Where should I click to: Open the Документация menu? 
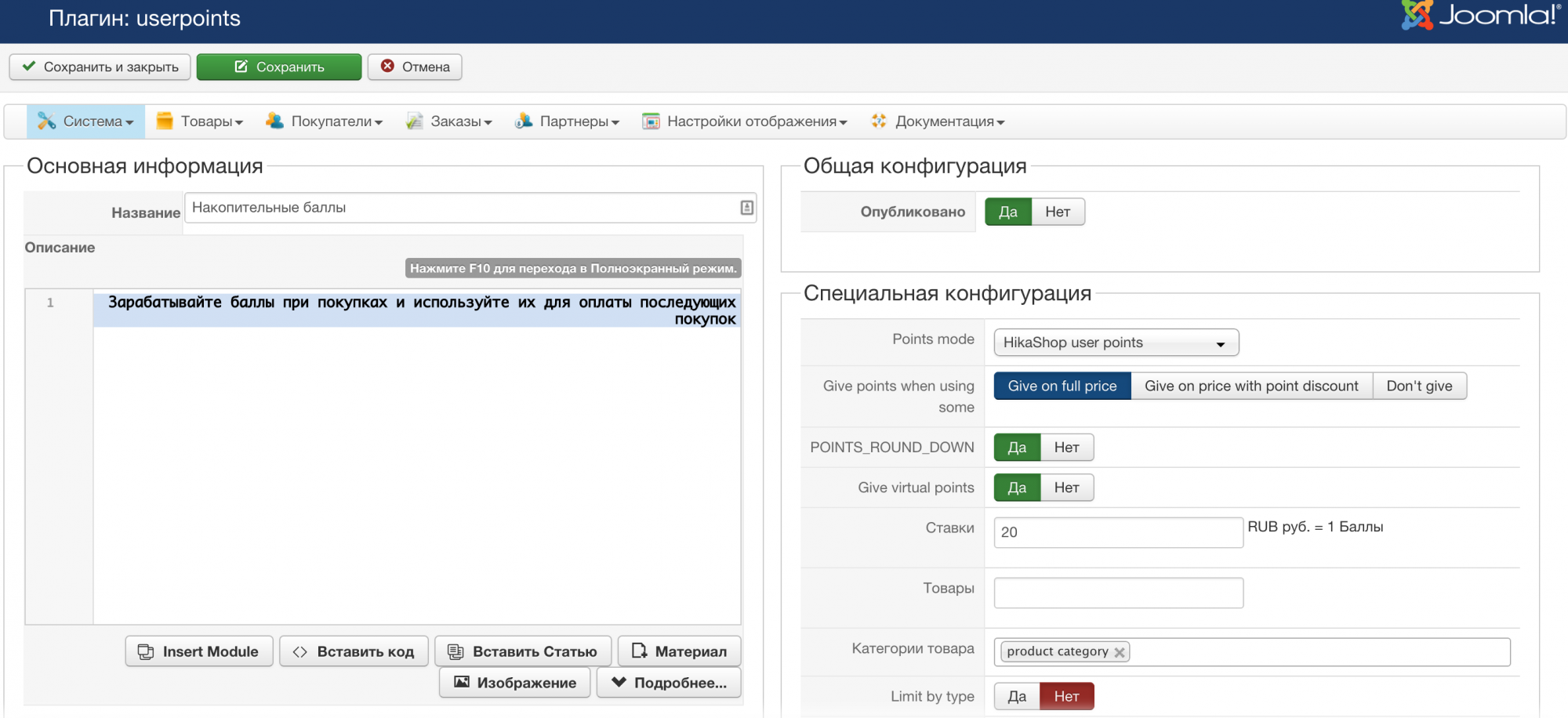tap(938, 121)
